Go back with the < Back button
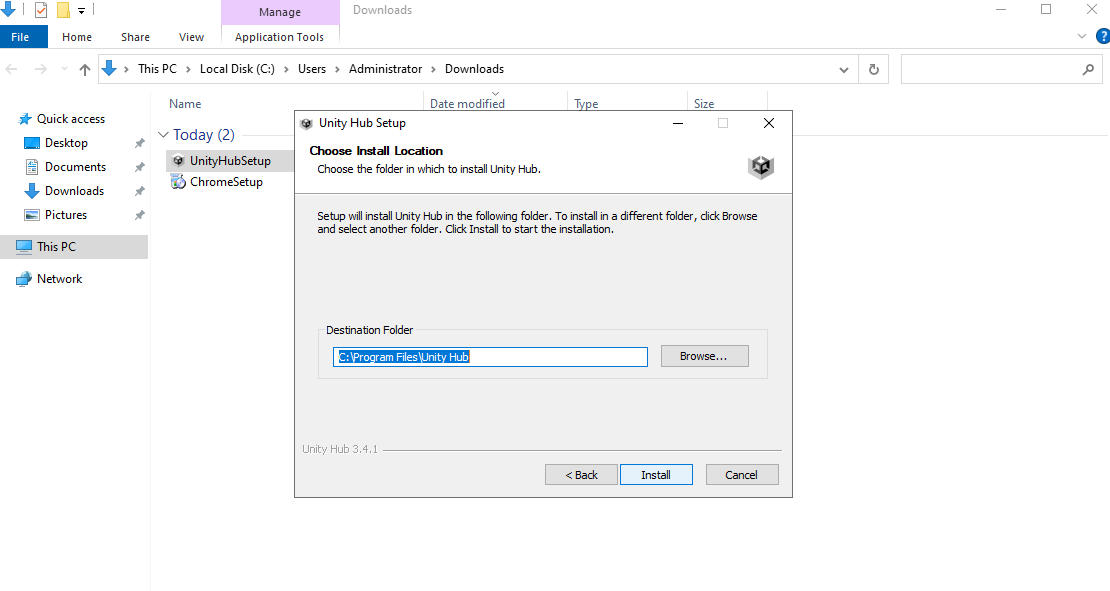The width and height of the screenshot is (1110, 591). [581, 475]
